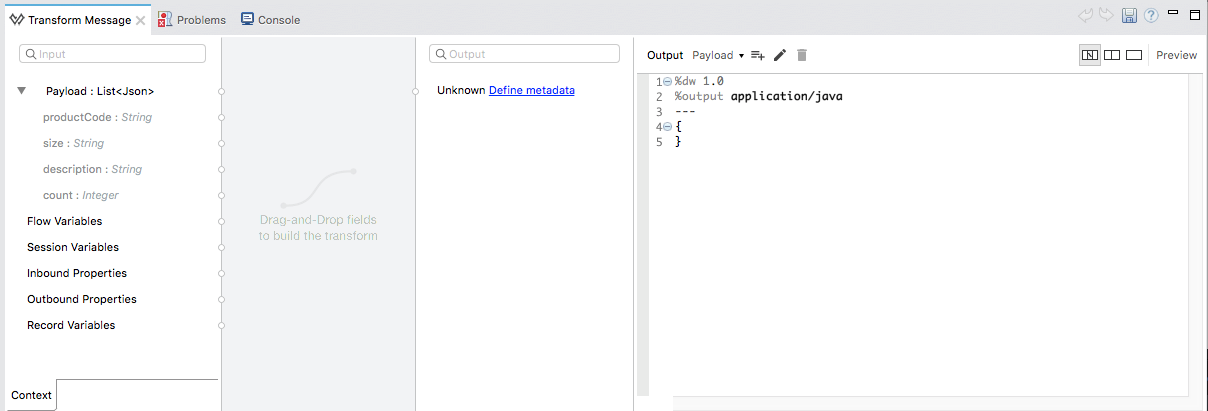Click the redo arrow icon

1106,15
